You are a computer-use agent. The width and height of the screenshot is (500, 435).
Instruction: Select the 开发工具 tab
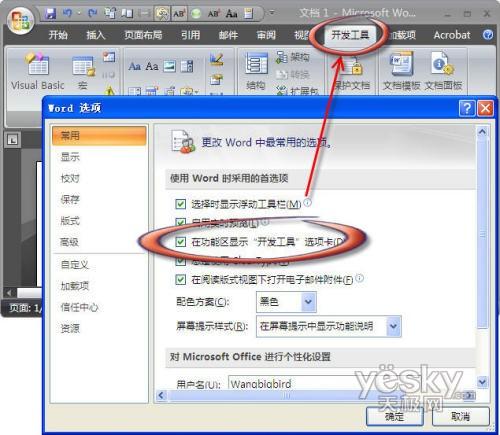click(x=350, y=35)
